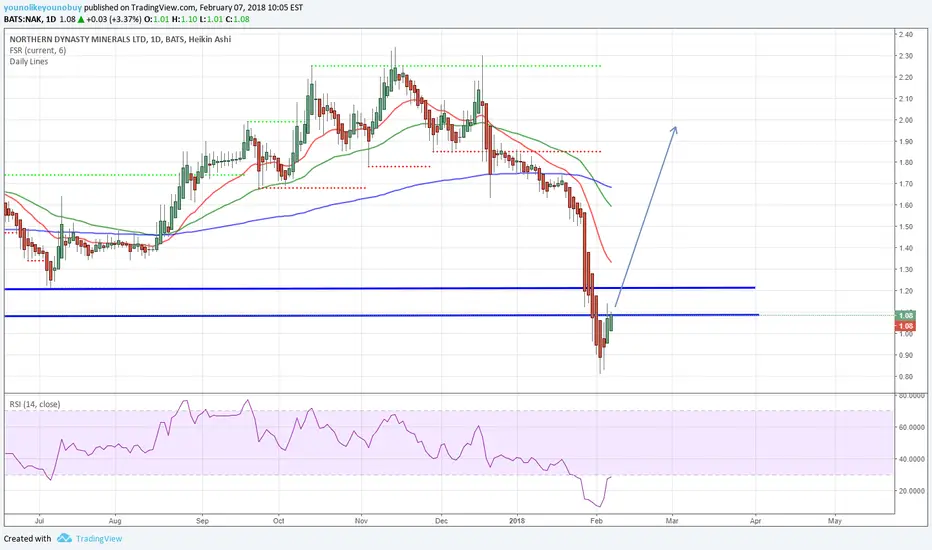Viewport: 932px width, 550px height.
Task: Click the 'O:1.01' open value in header
Action: point(157,19)
